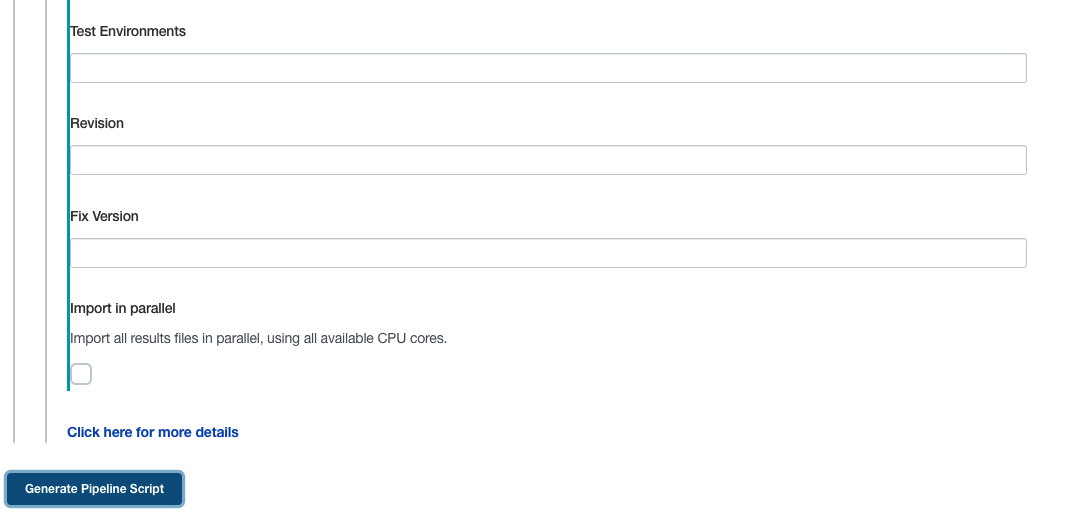Click the Import in parallel heading
This screenshot has height=515, width=1069.
(123, 308)
